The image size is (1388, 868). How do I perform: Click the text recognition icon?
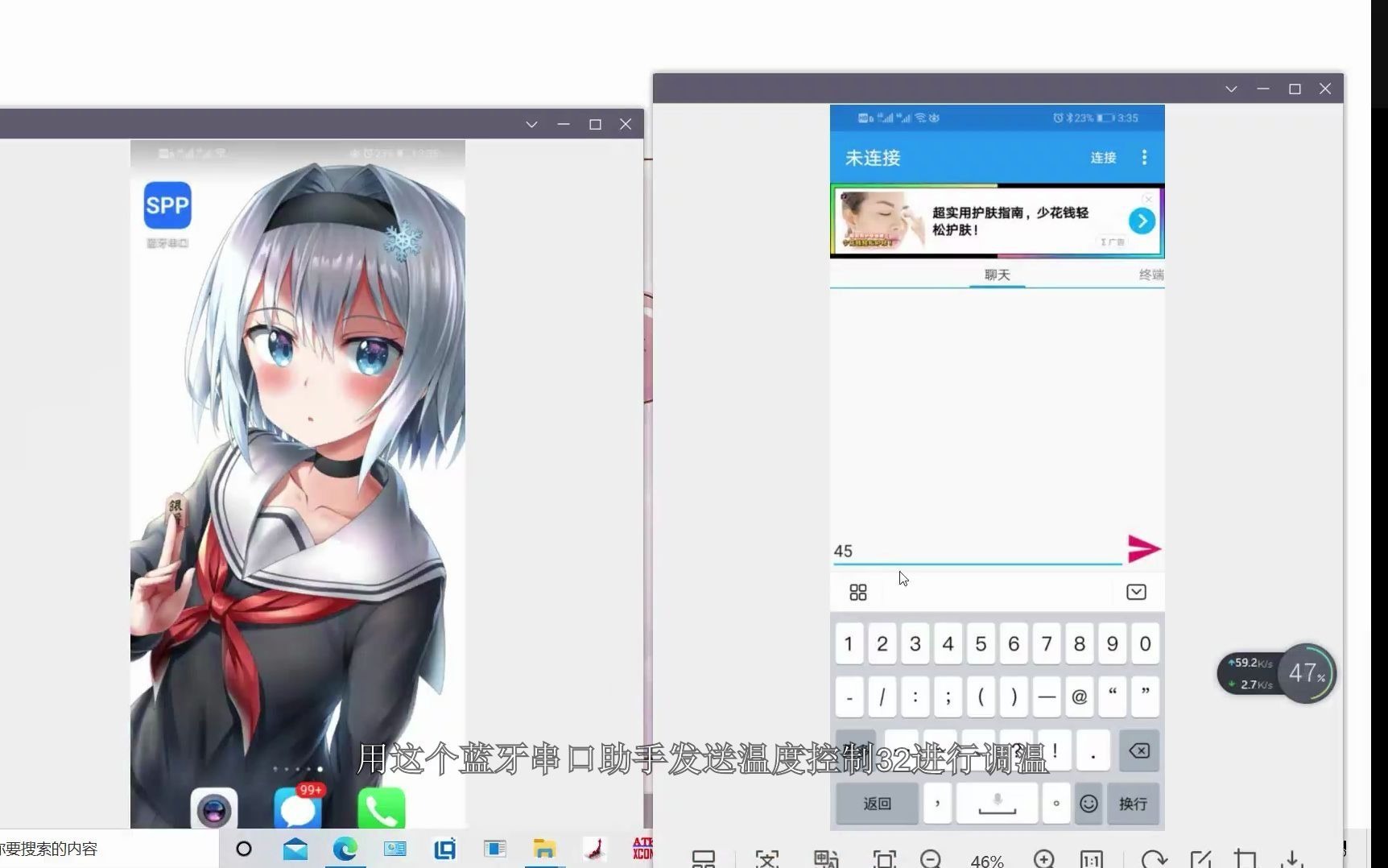click(767, 859)
